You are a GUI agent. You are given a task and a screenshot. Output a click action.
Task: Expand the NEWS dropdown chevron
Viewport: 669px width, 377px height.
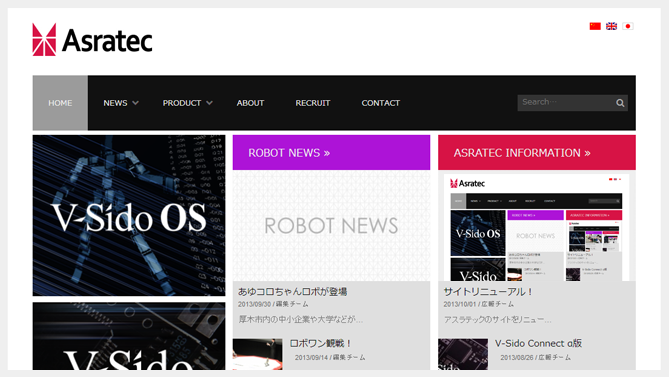coord(135,103)
